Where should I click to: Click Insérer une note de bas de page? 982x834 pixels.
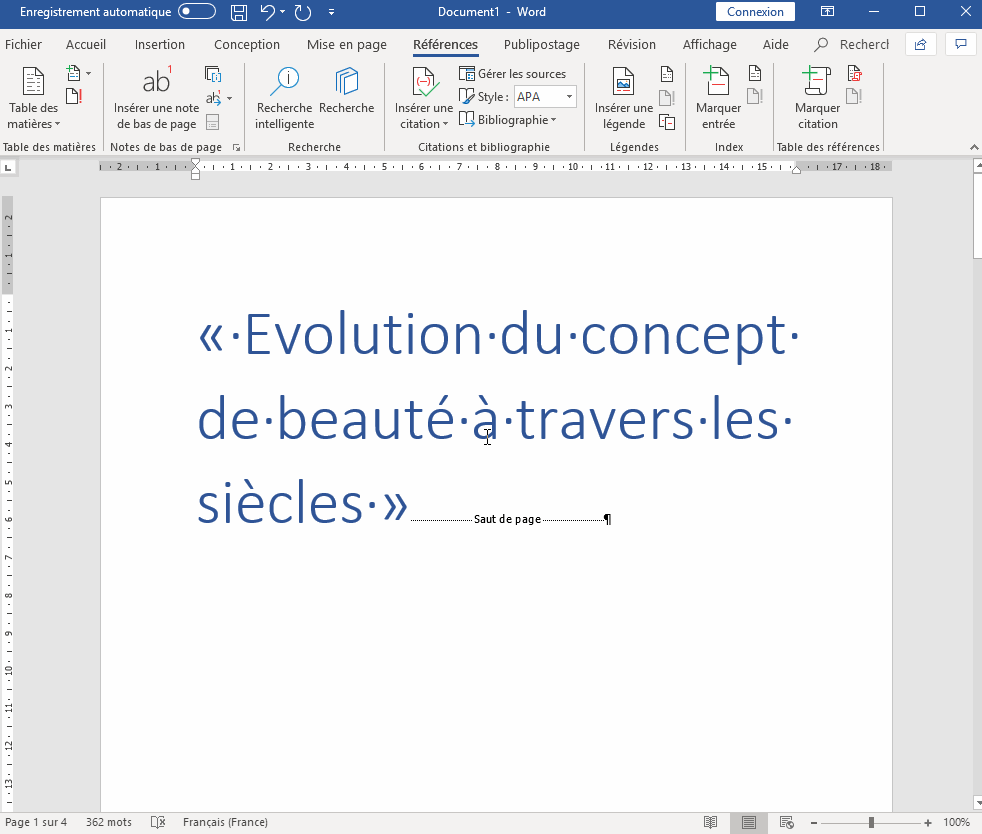pos(156,100)
